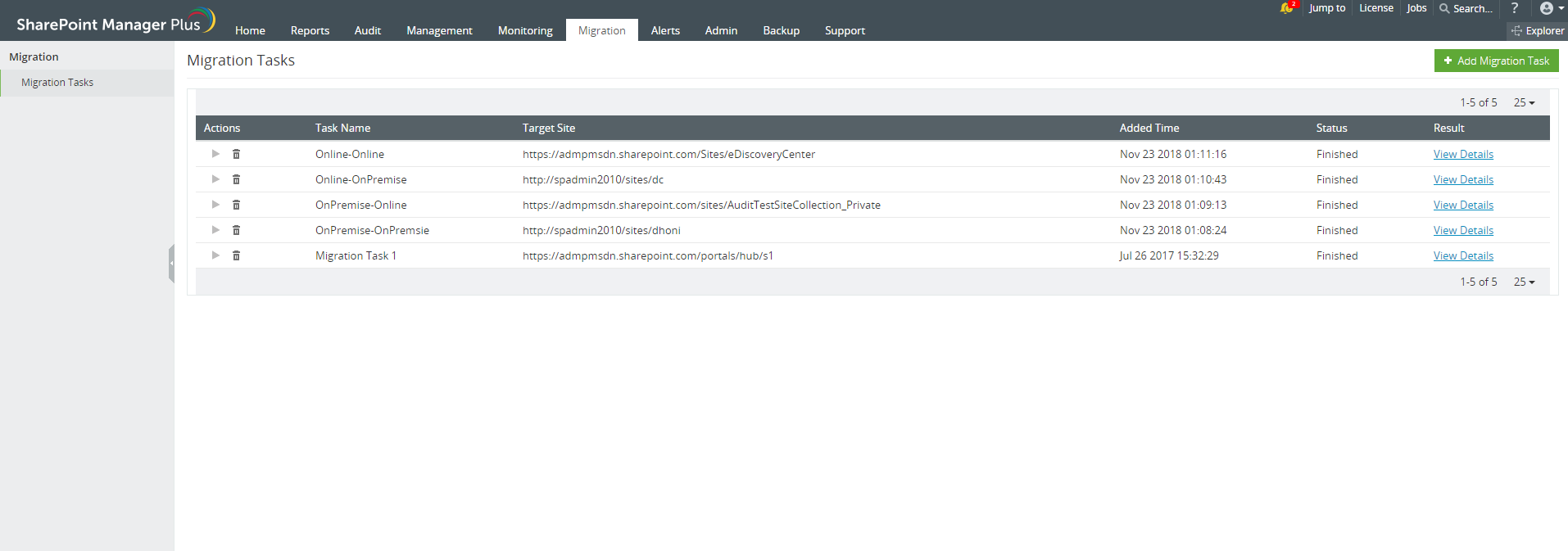
Task: View Details for Online-Online task
Action: click(1463, 154)
